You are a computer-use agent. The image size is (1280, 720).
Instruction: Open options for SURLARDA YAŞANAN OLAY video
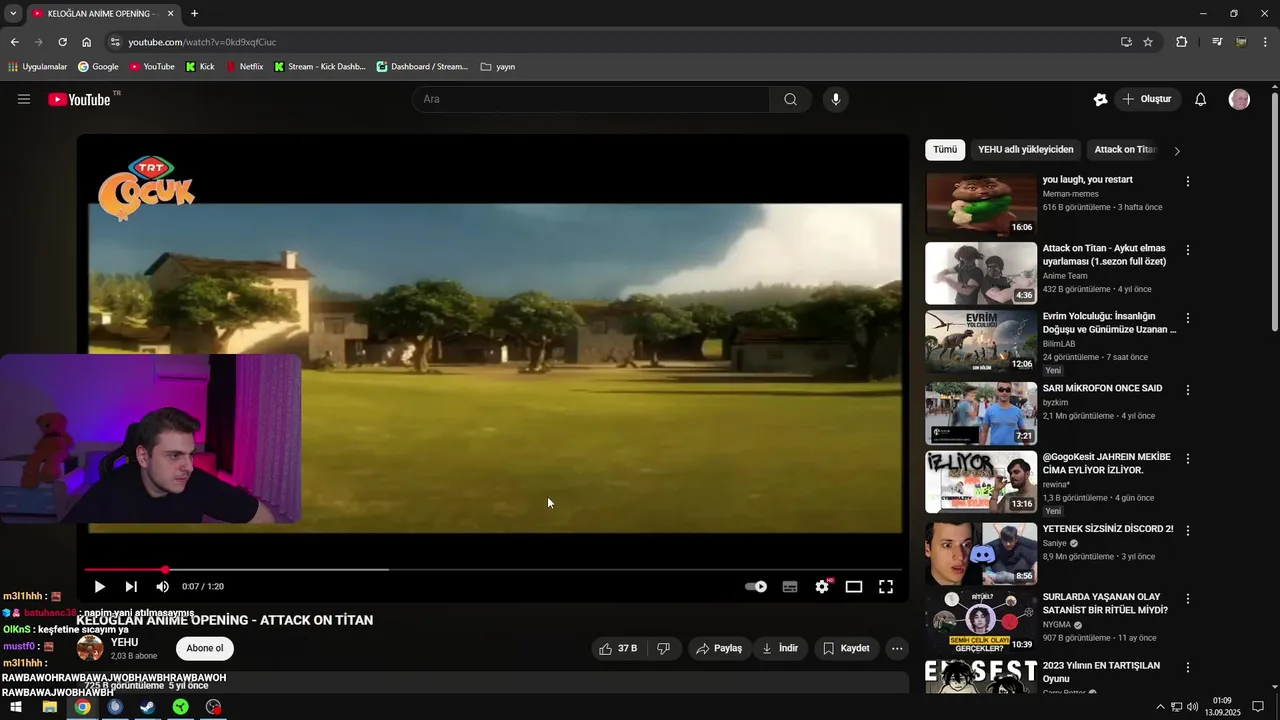click(1188, 599)
